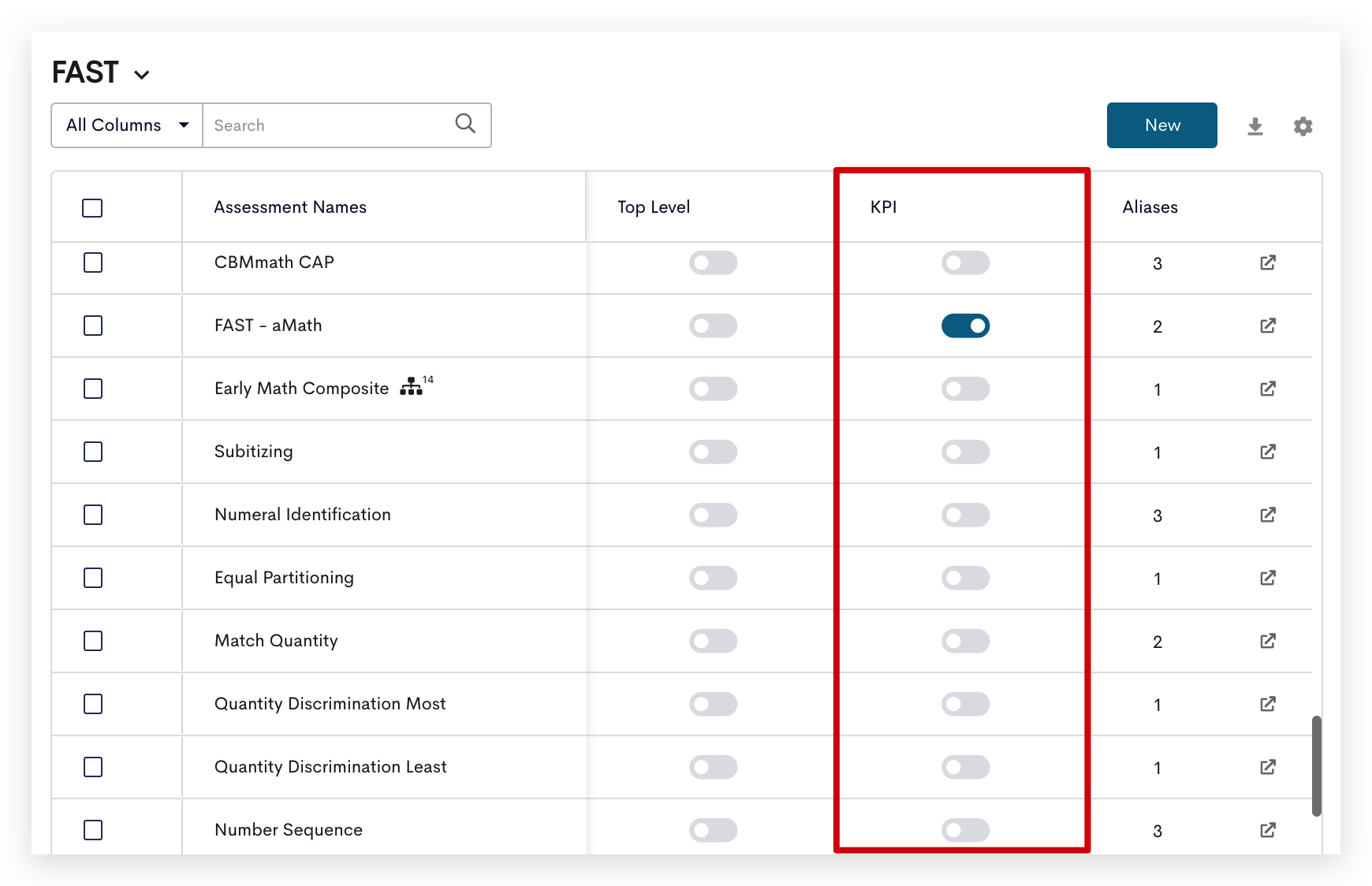Open external link for Match Quantity row
This screenshot has height=886, width=1372.
point(1268,641)
